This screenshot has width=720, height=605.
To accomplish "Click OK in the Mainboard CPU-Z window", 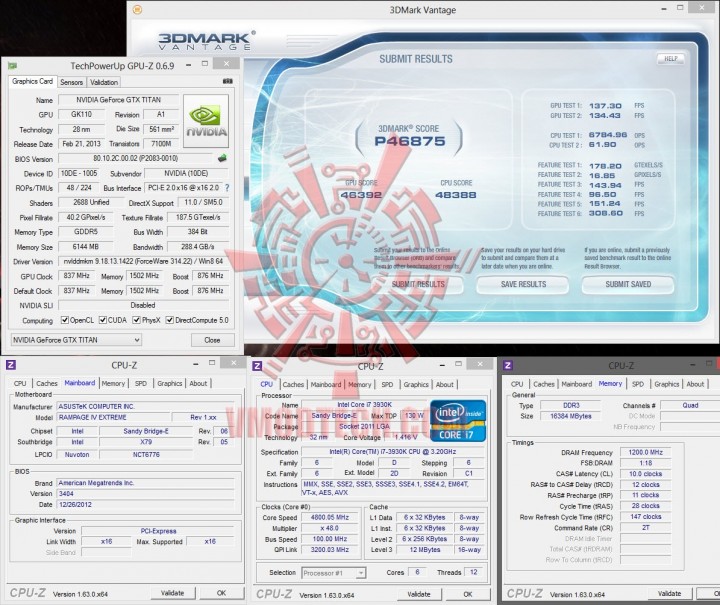I will point(221,593).
